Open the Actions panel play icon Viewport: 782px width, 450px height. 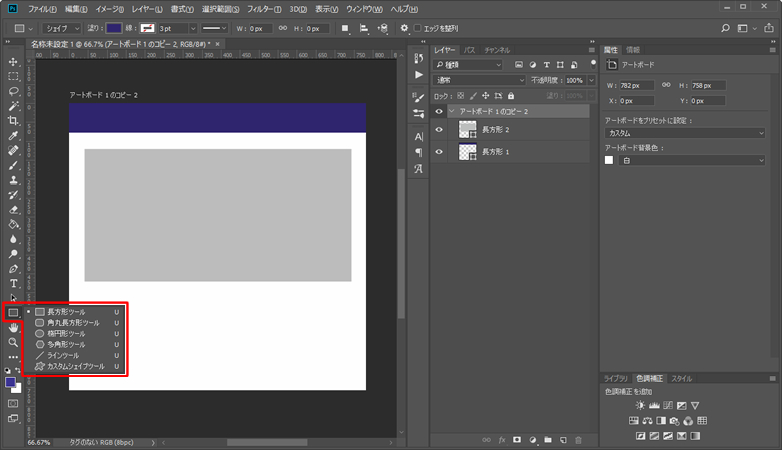[418, 75]
